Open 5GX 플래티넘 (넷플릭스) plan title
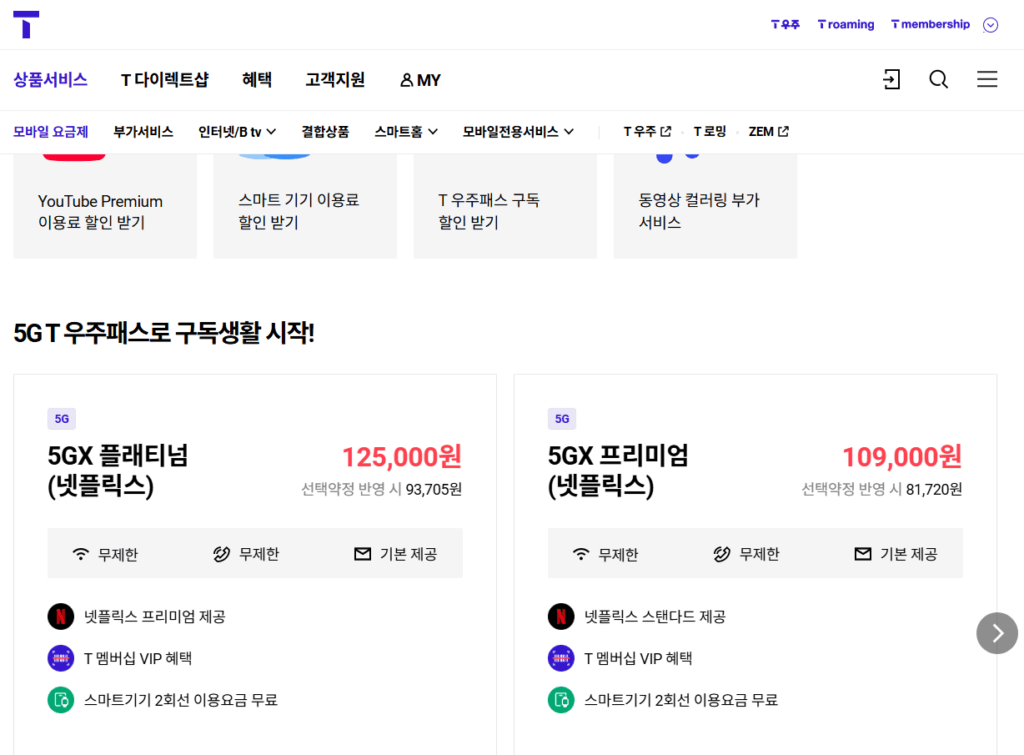The height and width of the screenshot is (755, 1024). 118,471
